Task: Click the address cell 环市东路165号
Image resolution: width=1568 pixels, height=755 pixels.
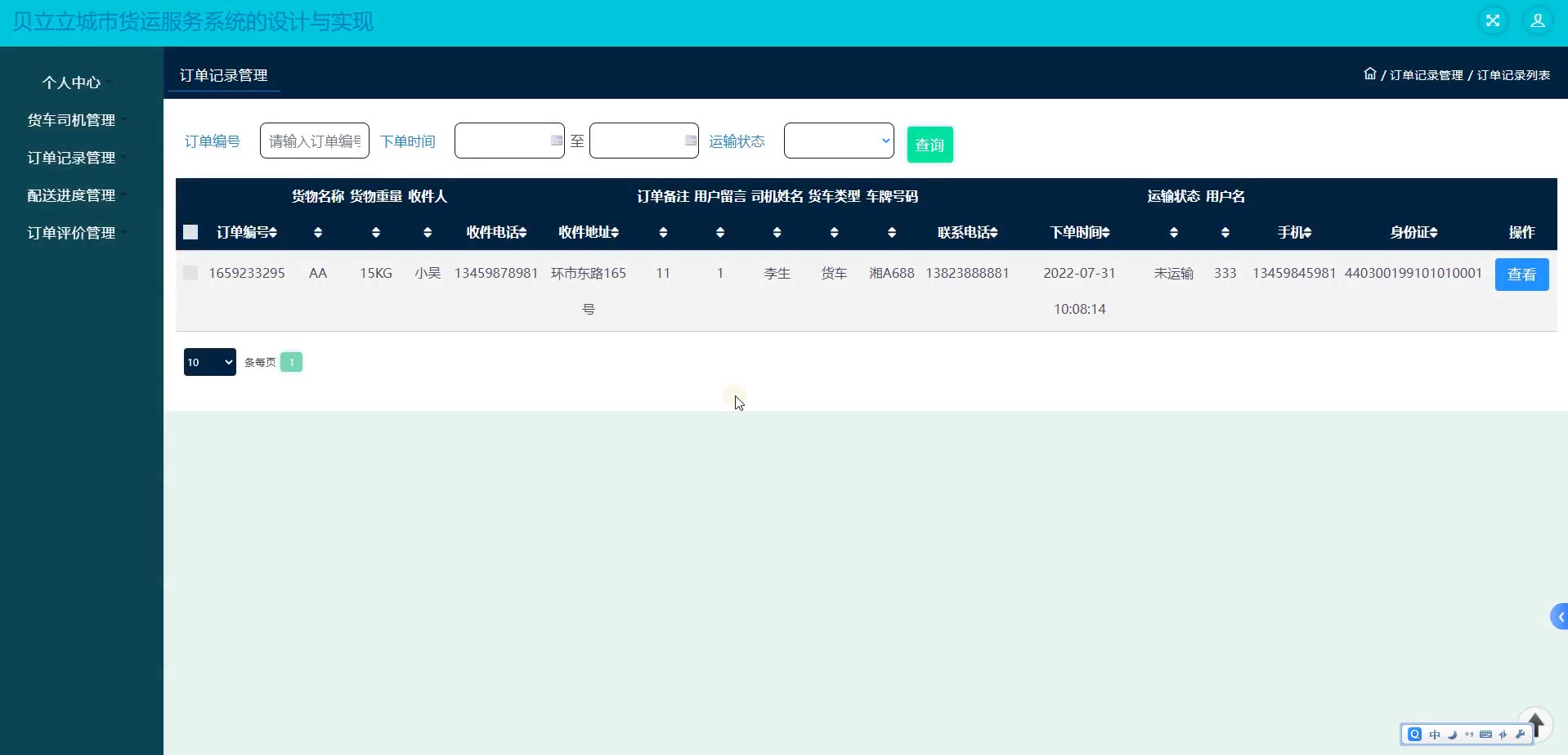Action: (x=589, y=291)
